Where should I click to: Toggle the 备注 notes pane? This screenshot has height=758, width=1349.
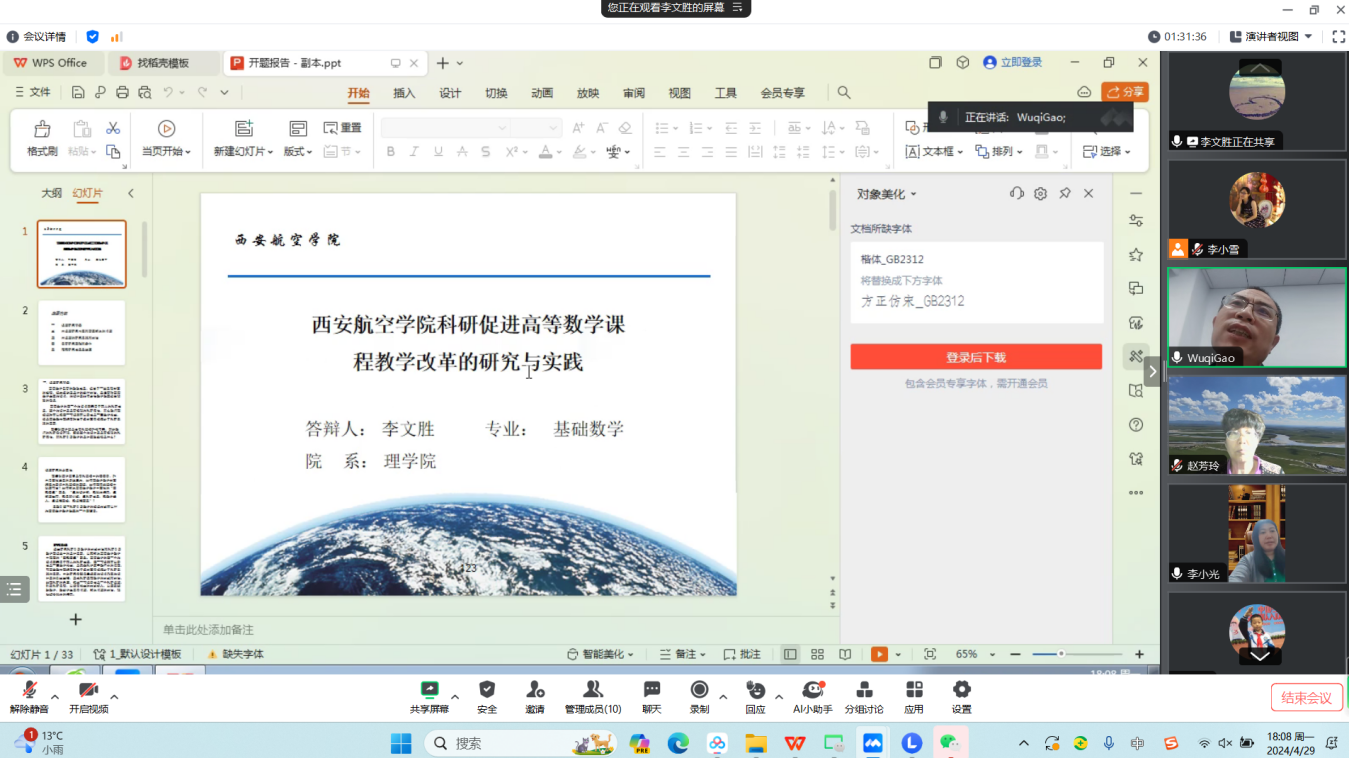point(678,654)
